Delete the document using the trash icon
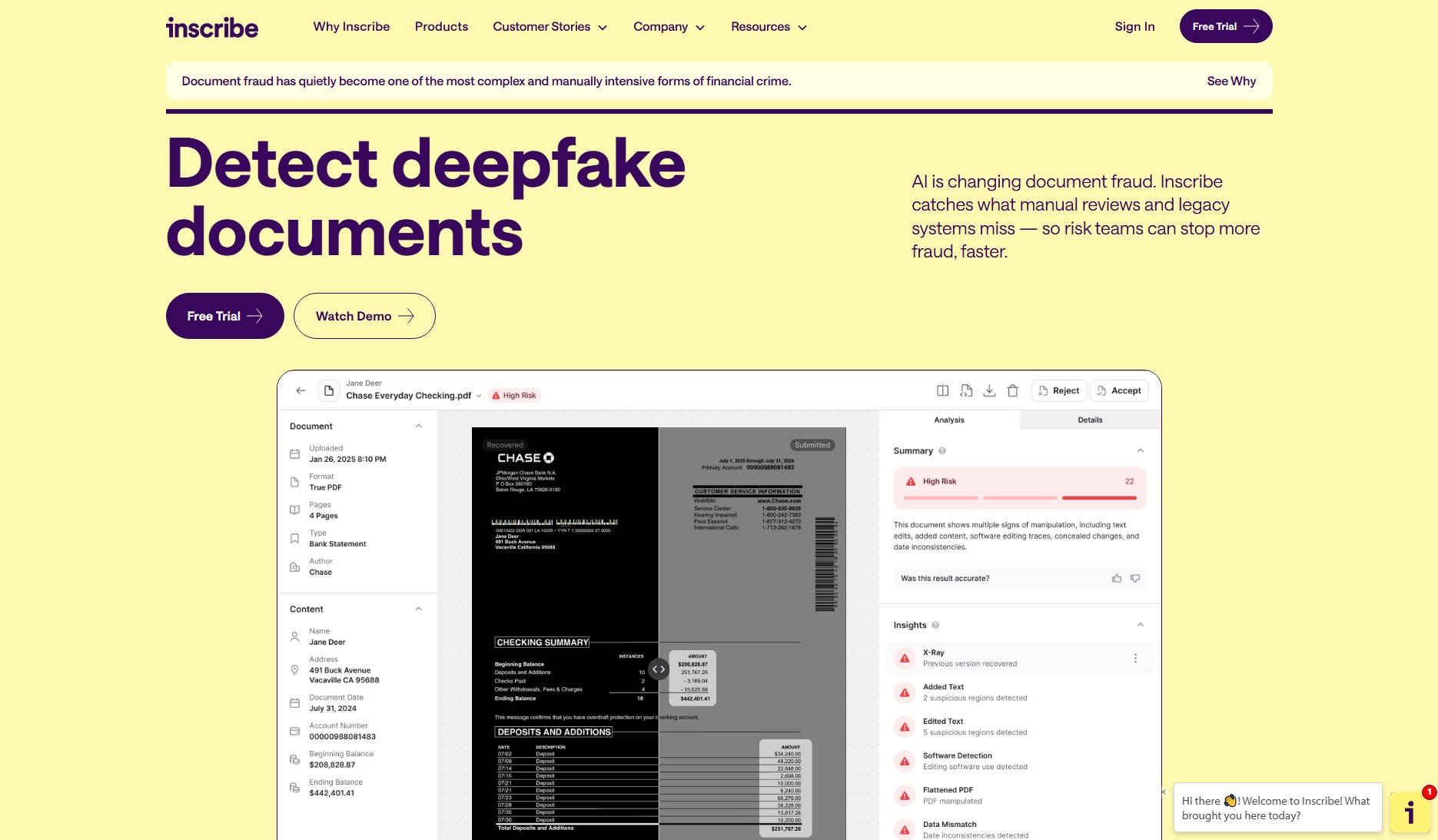 (1013, 391)
